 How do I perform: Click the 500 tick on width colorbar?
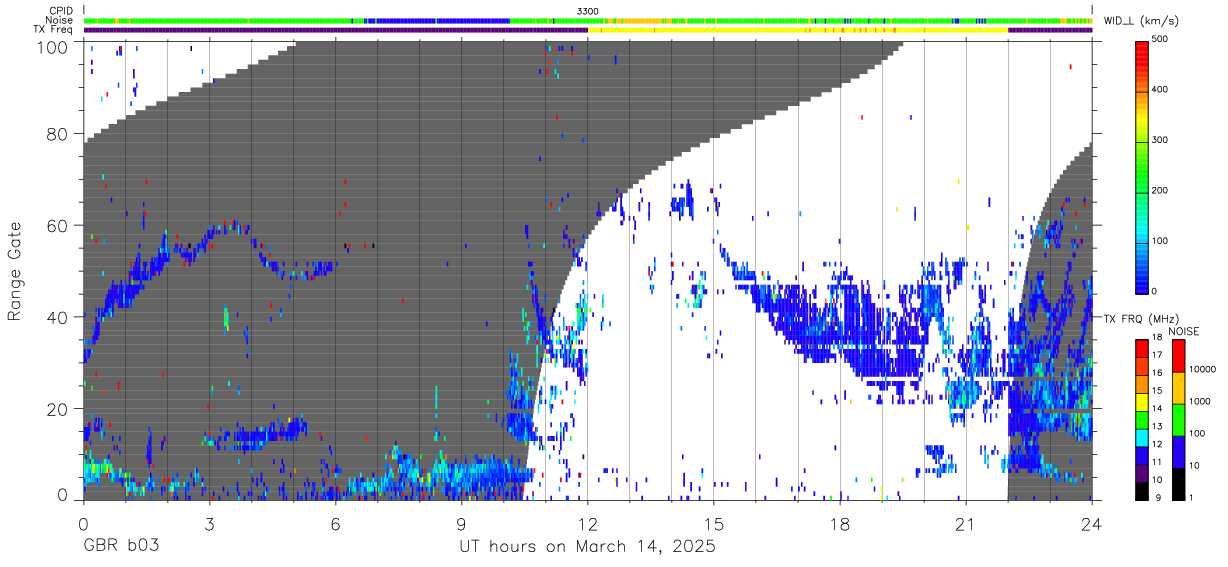click(x=1160, y=39)
